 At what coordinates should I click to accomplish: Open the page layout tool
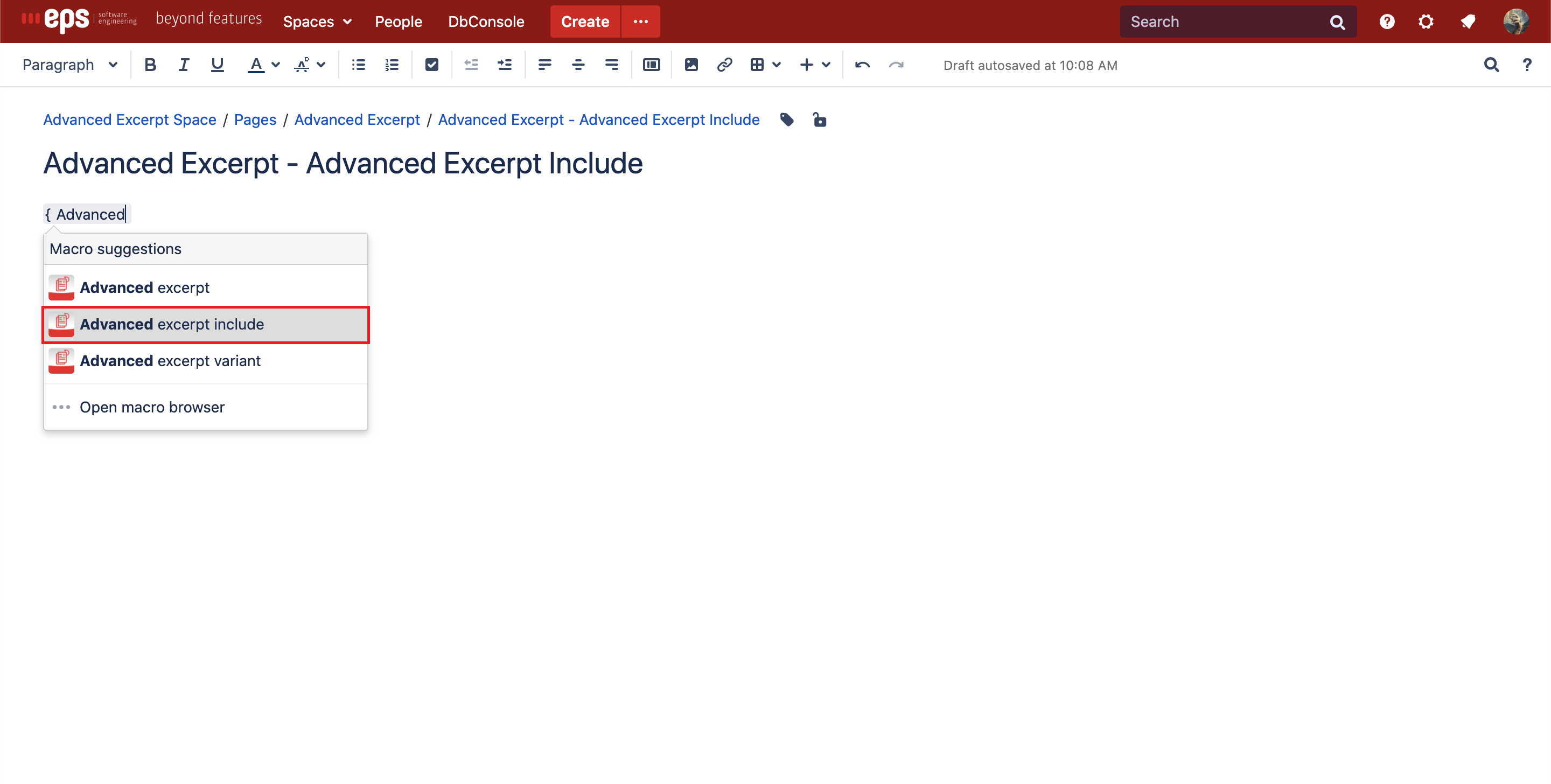click(x=652, y=65)
